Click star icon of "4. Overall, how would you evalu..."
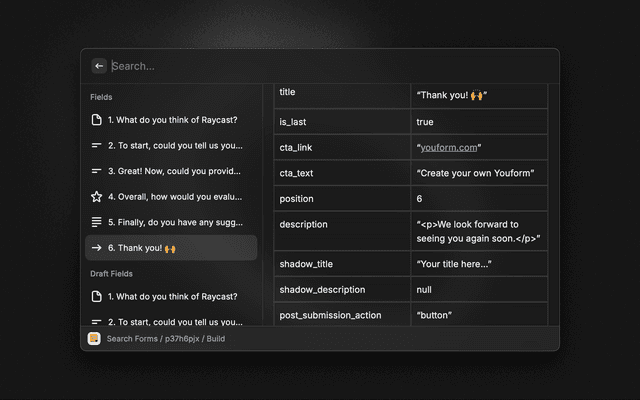The image size is (640, 400). tap(97, 197)
